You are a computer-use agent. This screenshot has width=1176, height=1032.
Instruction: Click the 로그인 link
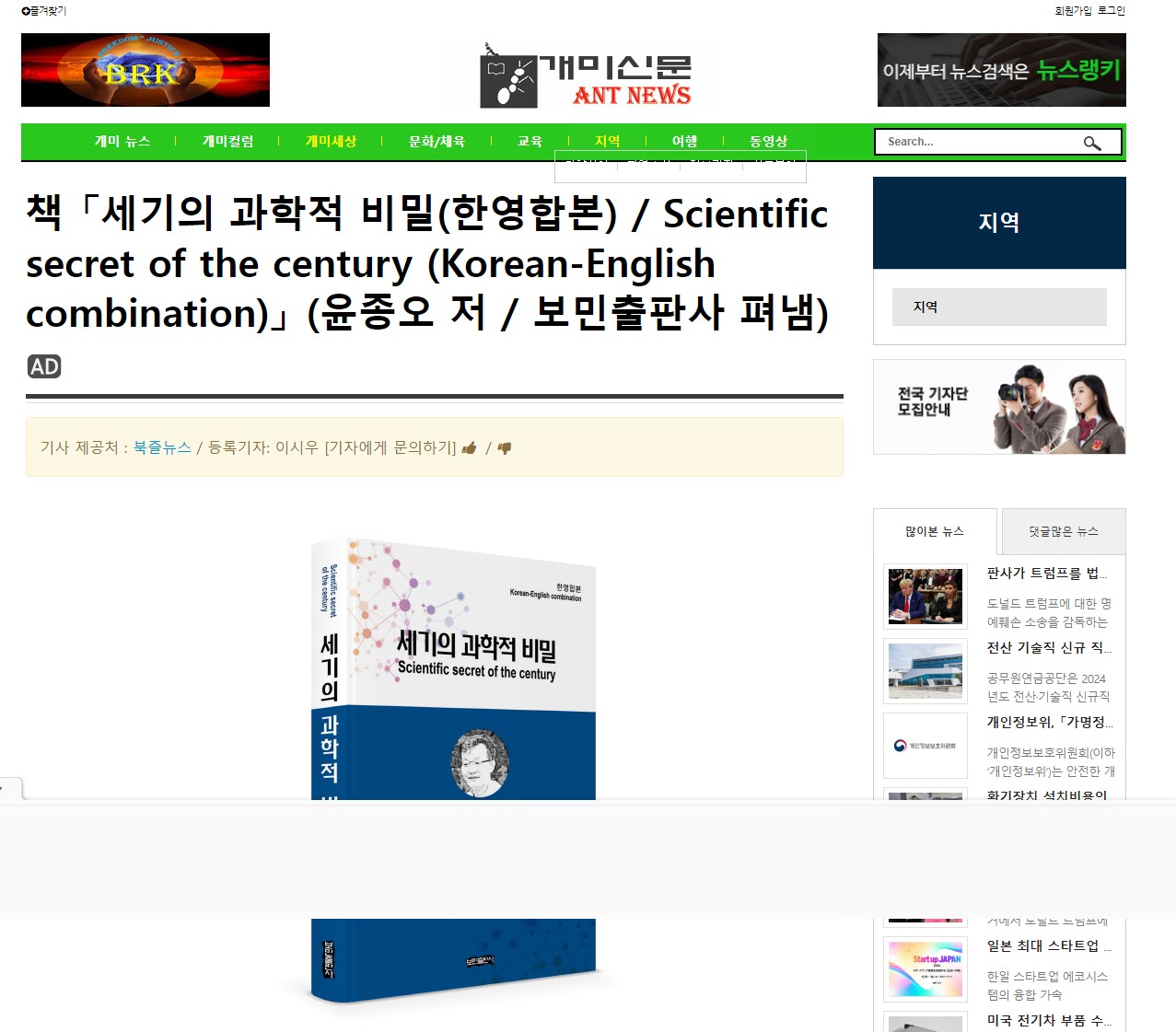(x=1112, y=11)
